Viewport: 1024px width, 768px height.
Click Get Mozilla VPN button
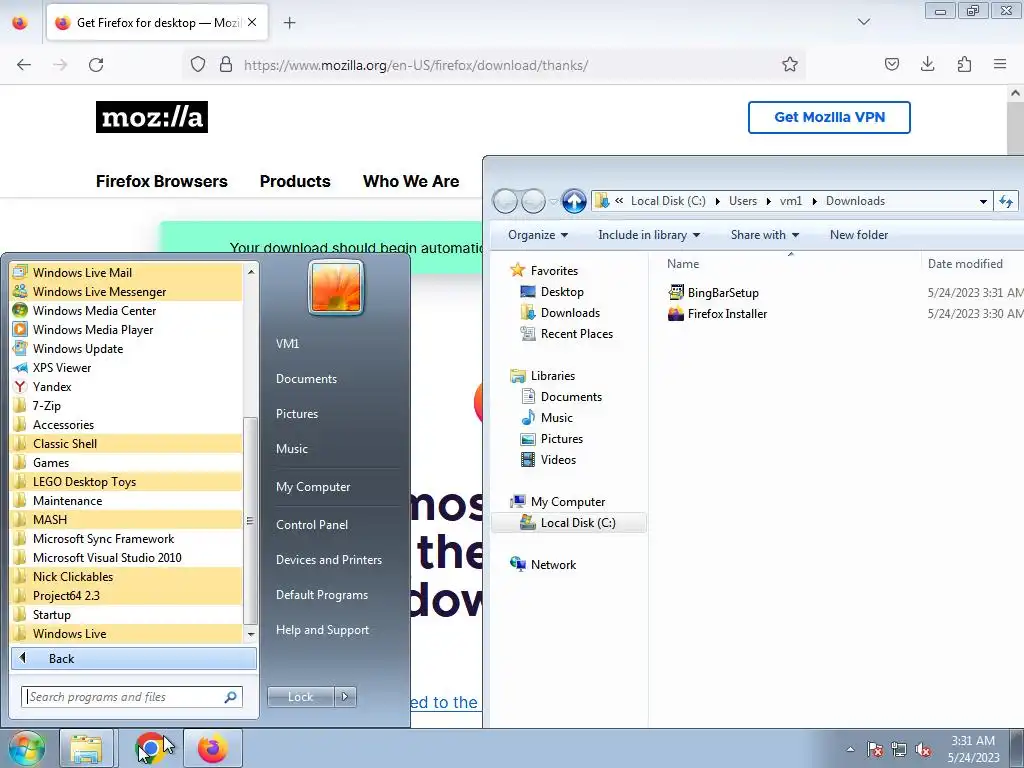coord(829,118)
